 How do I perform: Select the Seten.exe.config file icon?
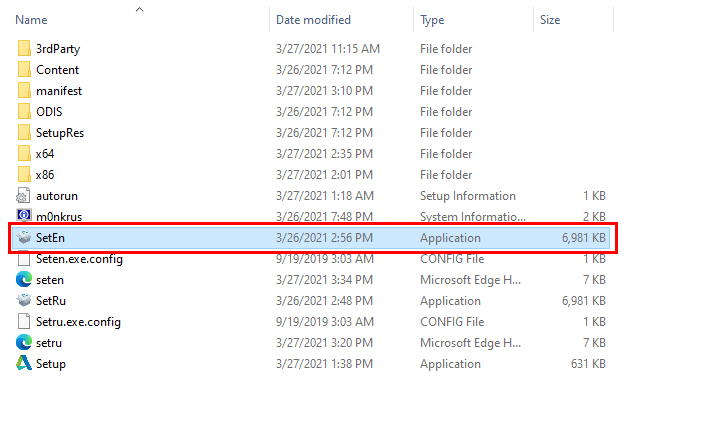tap(25, 259)
